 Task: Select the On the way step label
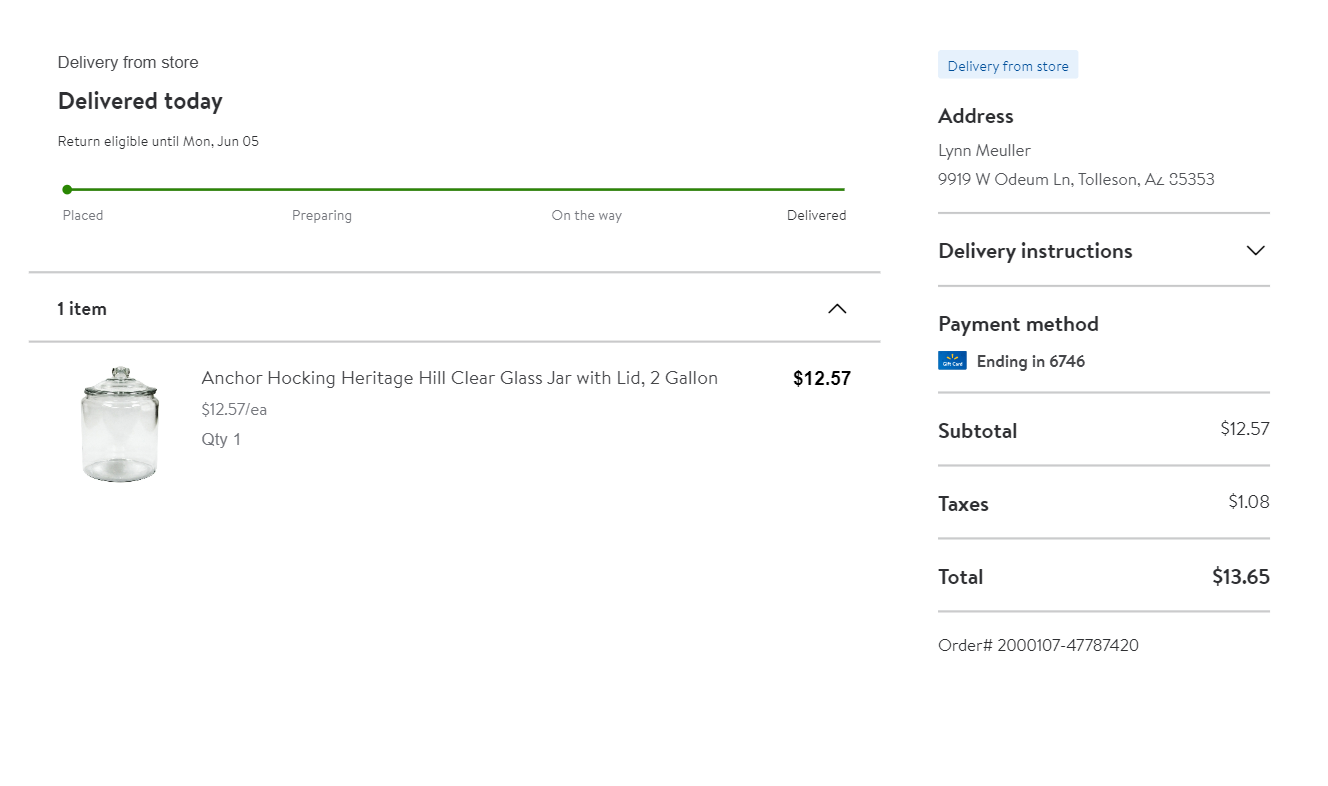(586, 216)
